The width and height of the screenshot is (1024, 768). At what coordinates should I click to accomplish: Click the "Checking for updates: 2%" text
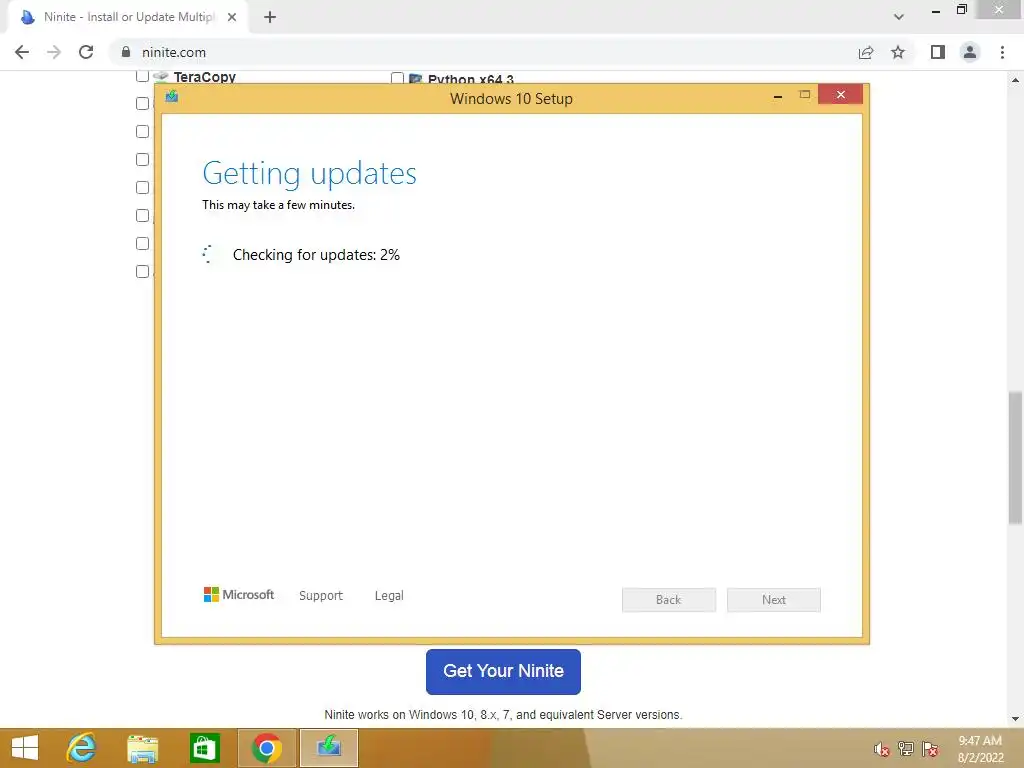[316, 255]
